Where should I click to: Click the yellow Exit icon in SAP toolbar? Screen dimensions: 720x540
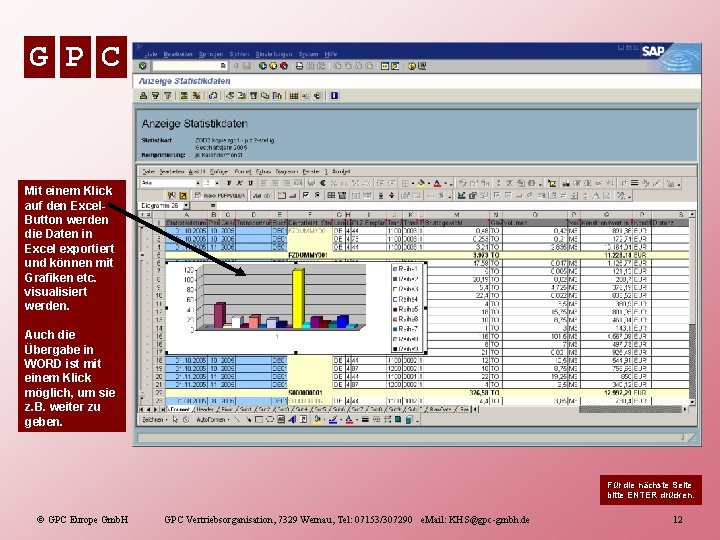coord(273,66)
